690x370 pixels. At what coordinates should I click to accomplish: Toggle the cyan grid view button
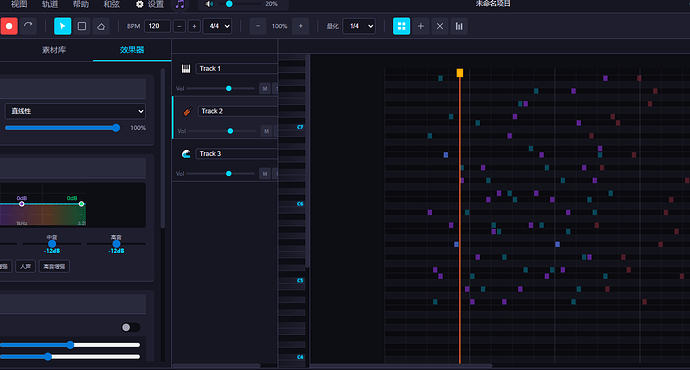pos(401,26)
